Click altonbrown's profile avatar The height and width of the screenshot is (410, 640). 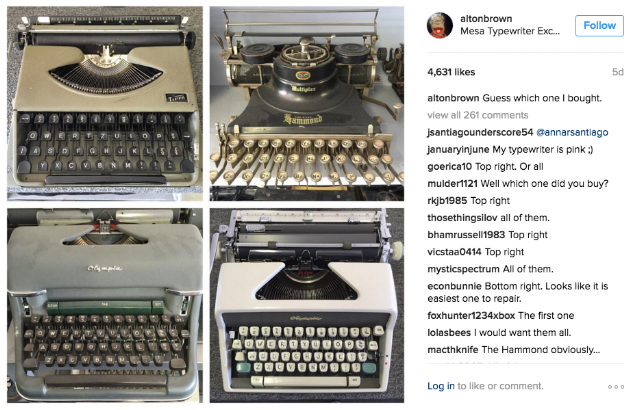coord(440,25)
